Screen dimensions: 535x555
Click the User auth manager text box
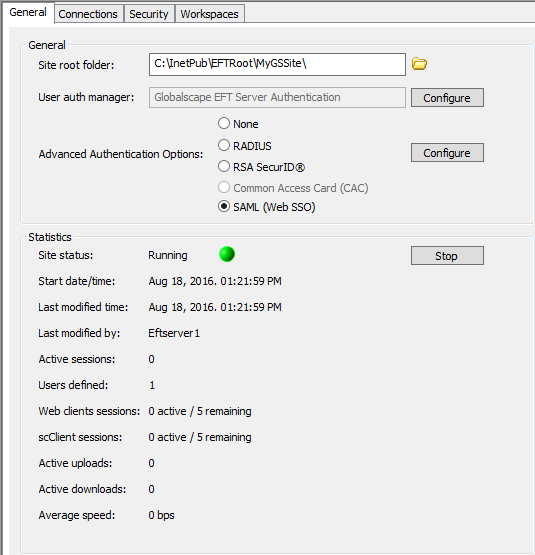[x=277, y=97]
